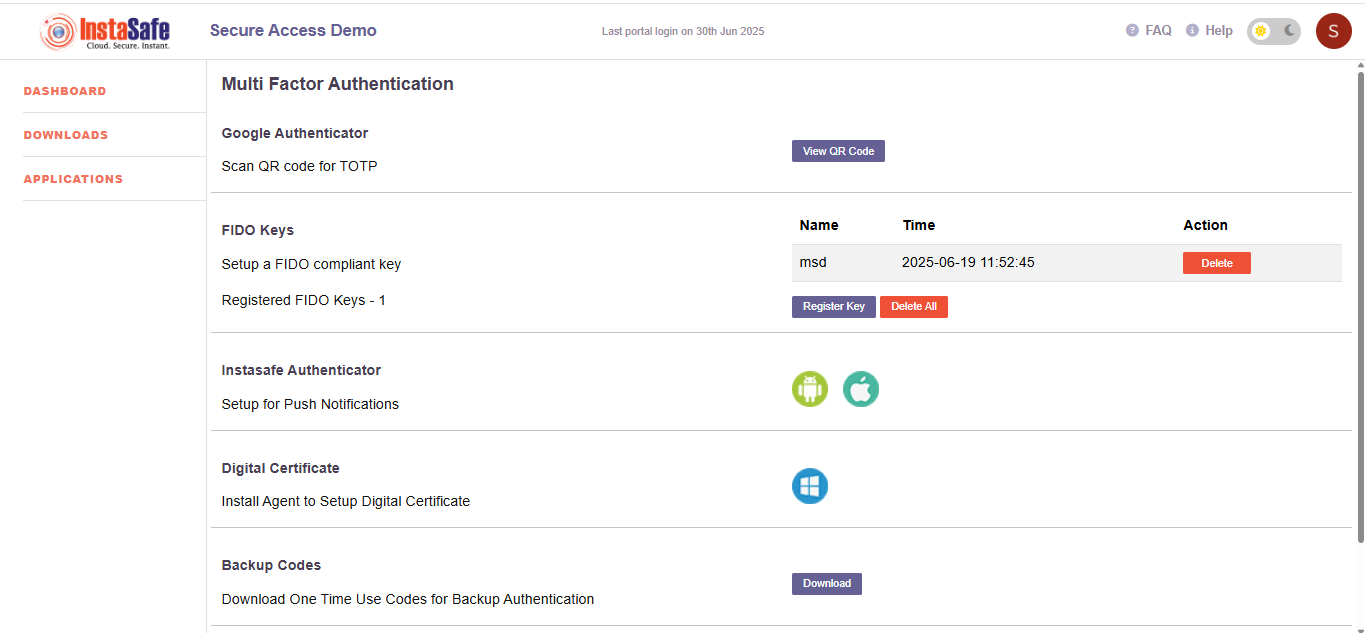The width and height of the screenshot is (1365, 633).
Task: Click the page vertical scrollbar
Action: point(1360,307)
